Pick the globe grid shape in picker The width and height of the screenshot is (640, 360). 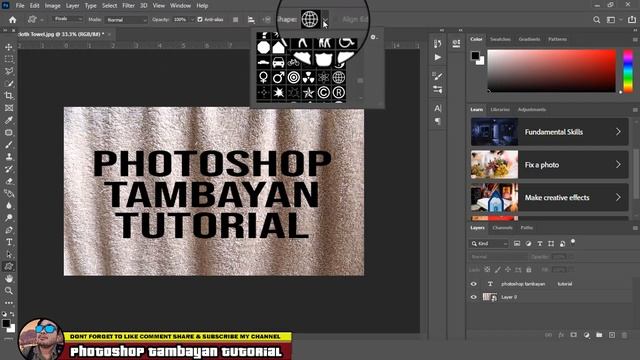pyautogui.click(x=339, y=78)
